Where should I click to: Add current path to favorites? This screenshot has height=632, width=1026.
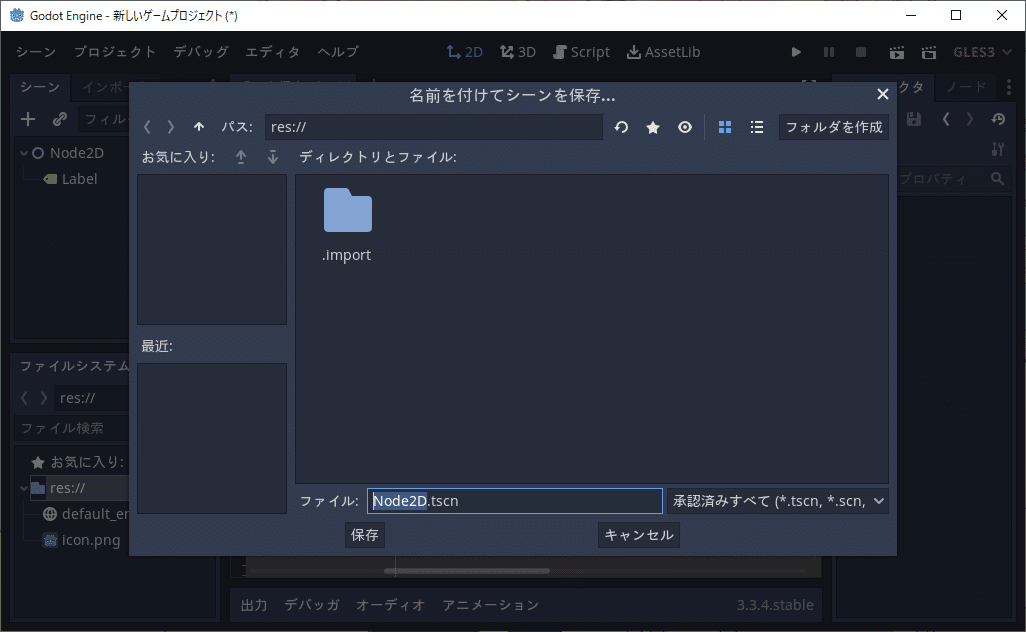coord(653,127)
